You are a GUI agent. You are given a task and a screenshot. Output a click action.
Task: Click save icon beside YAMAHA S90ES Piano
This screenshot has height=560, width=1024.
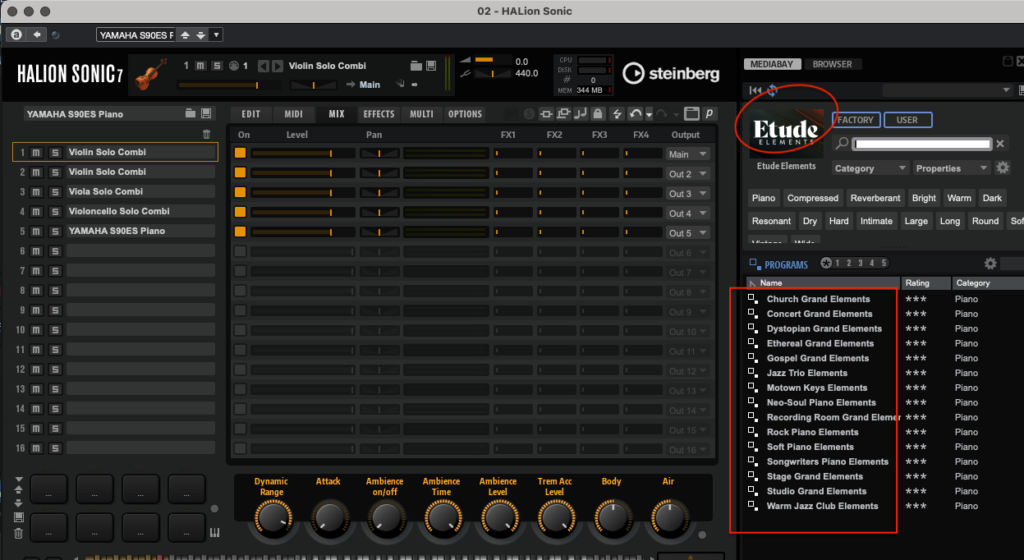[x=207, y=114]
